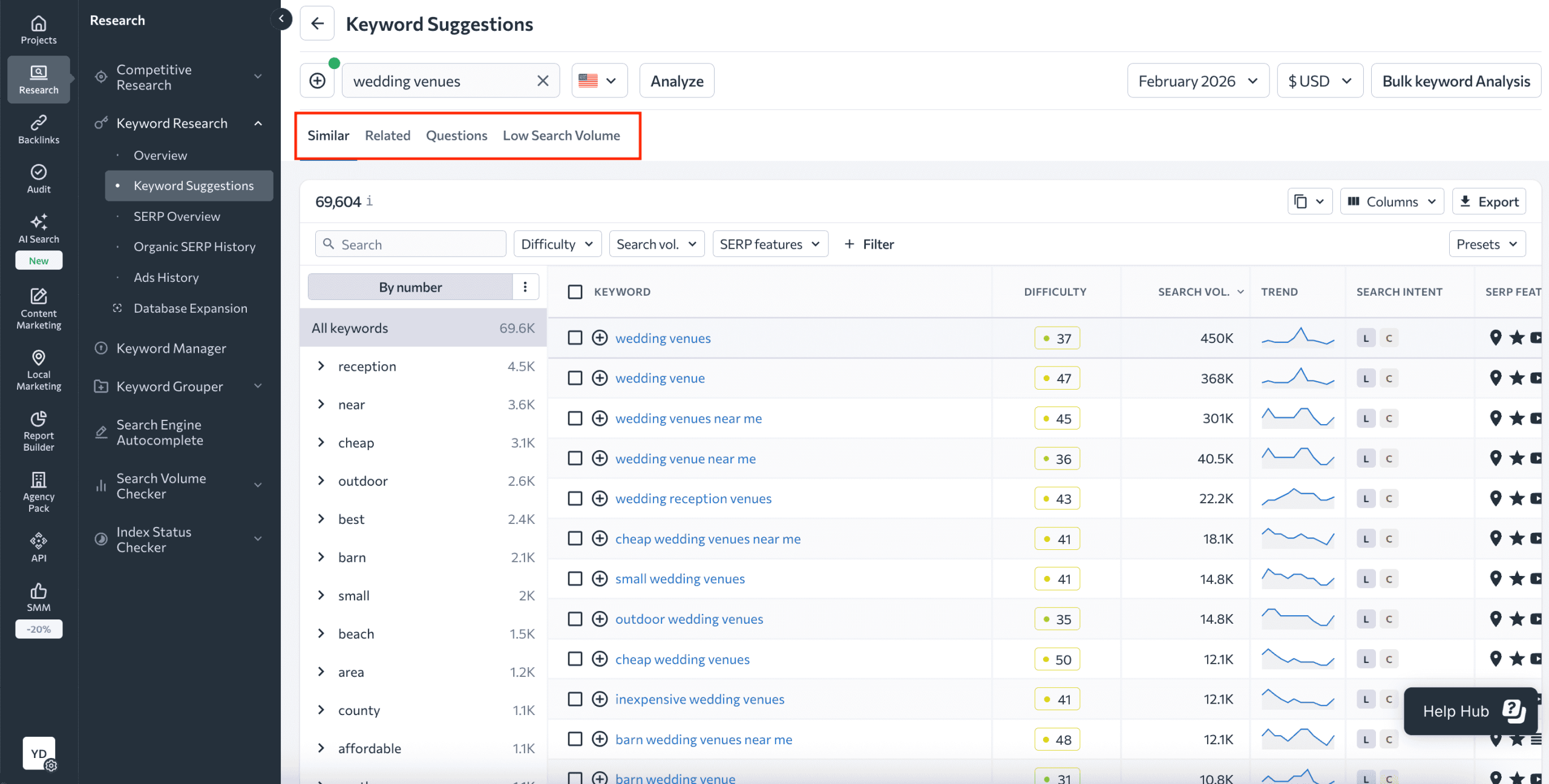The height and width of the screenshot is (784, 1549).
Task: Click the Content Marketing sidebar icon
Action: point(38,309)
